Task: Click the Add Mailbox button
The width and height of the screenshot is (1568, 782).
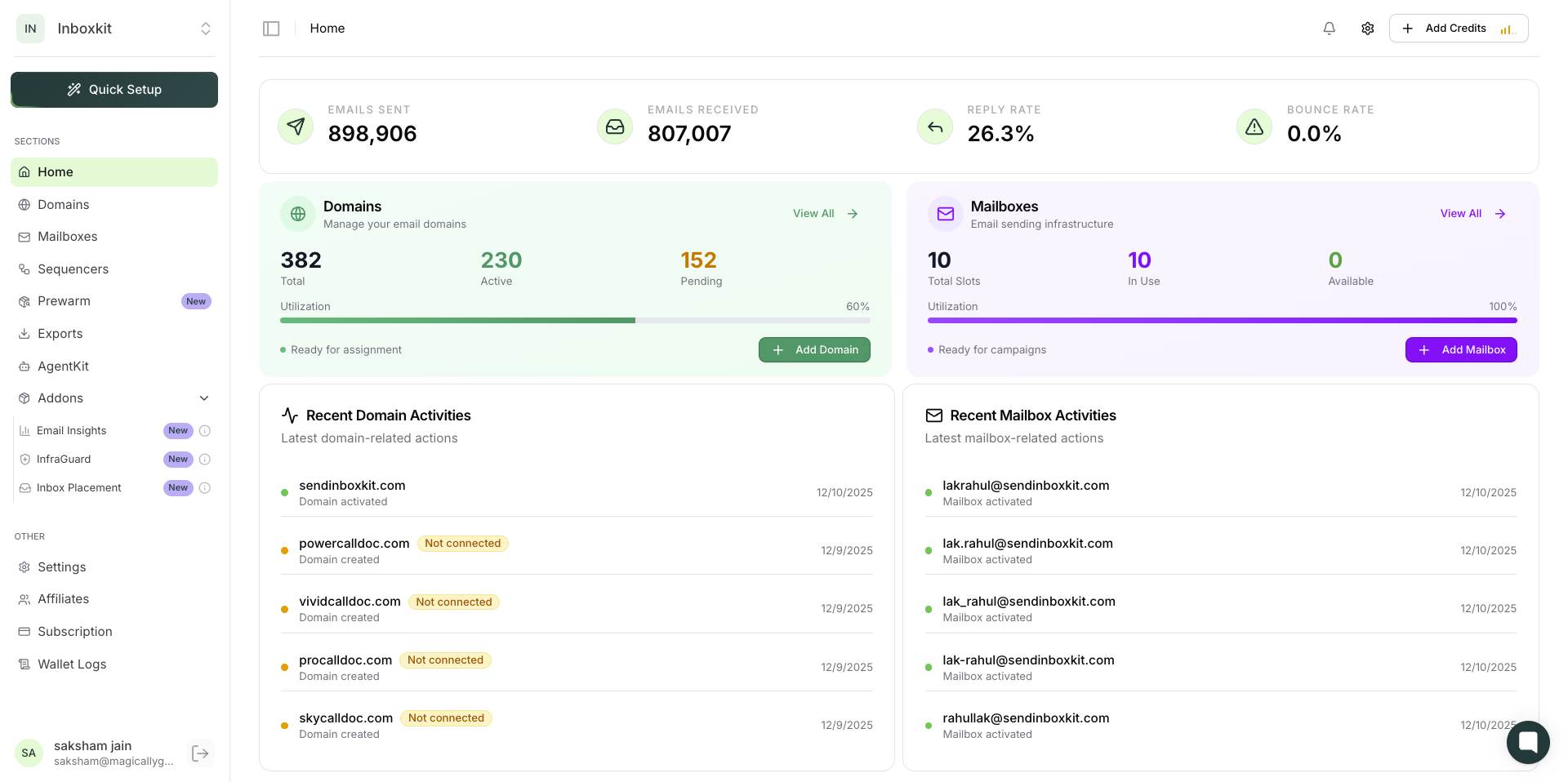Action: tap(1460, 350)
